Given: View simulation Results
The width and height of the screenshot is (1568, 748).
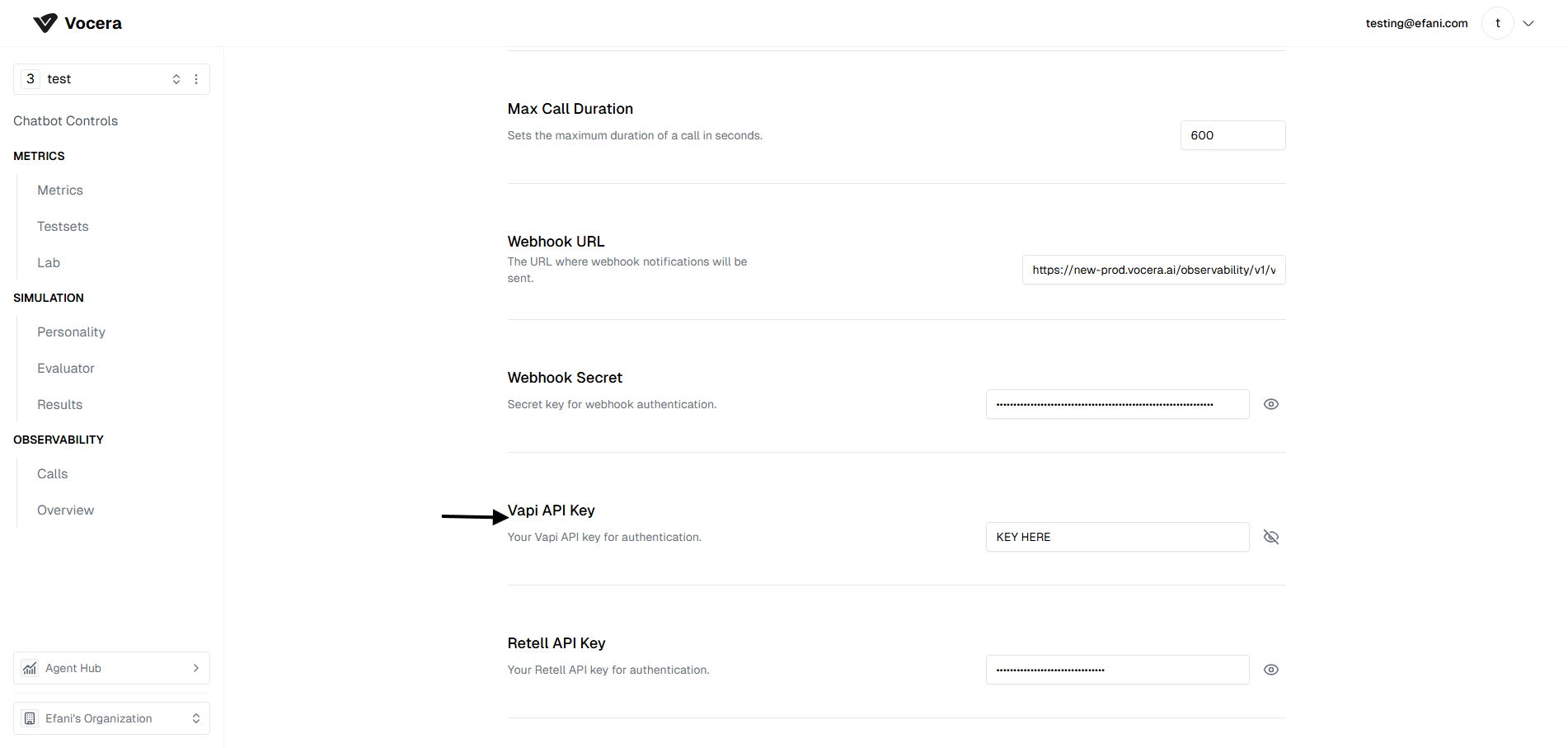Looking at the screenshot, I should tap(59, 405).
